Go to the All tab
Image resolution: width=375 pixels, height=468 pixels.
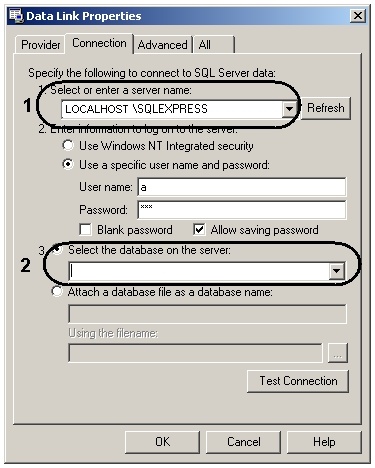click(x=214, y=45)
